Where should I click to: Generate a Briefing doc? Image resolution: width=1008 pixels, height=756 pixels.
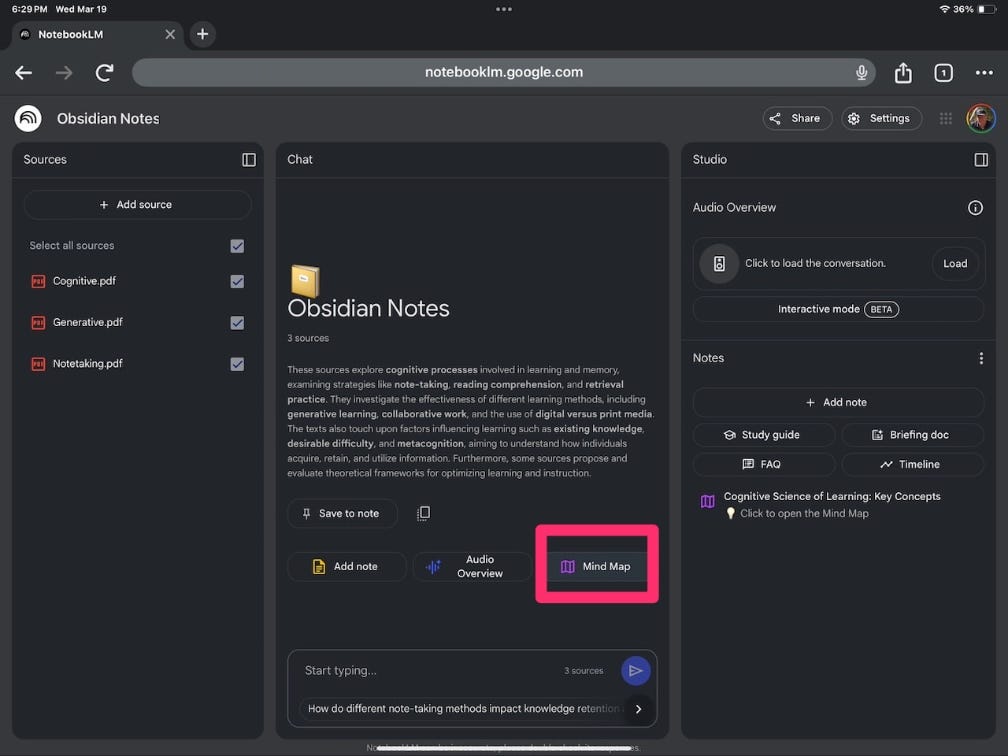(912, 435)
